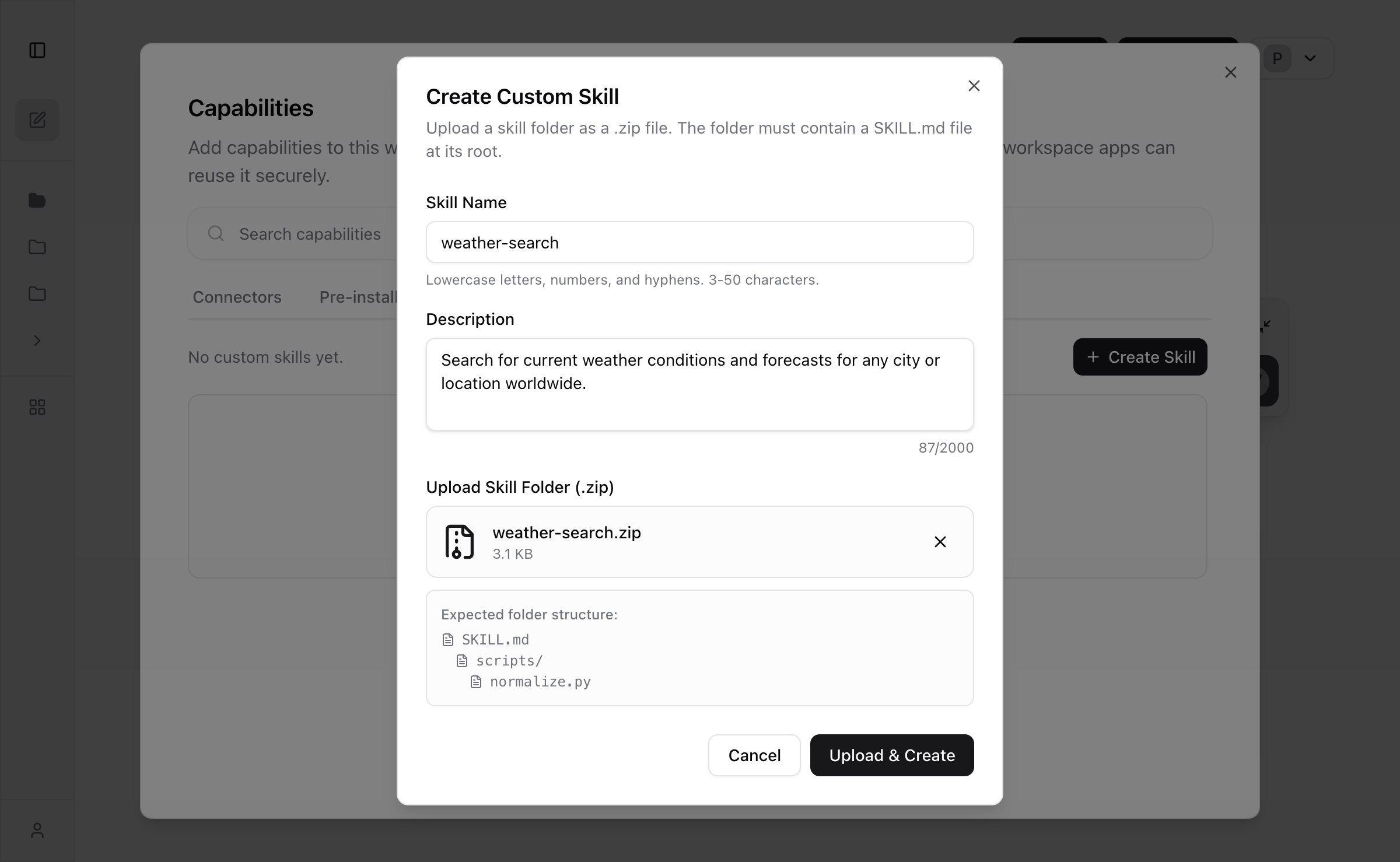Click the zip file icon beside weather-search.zip
Viewport: 1400px width, 862px height.
click(x=459, y=542)
